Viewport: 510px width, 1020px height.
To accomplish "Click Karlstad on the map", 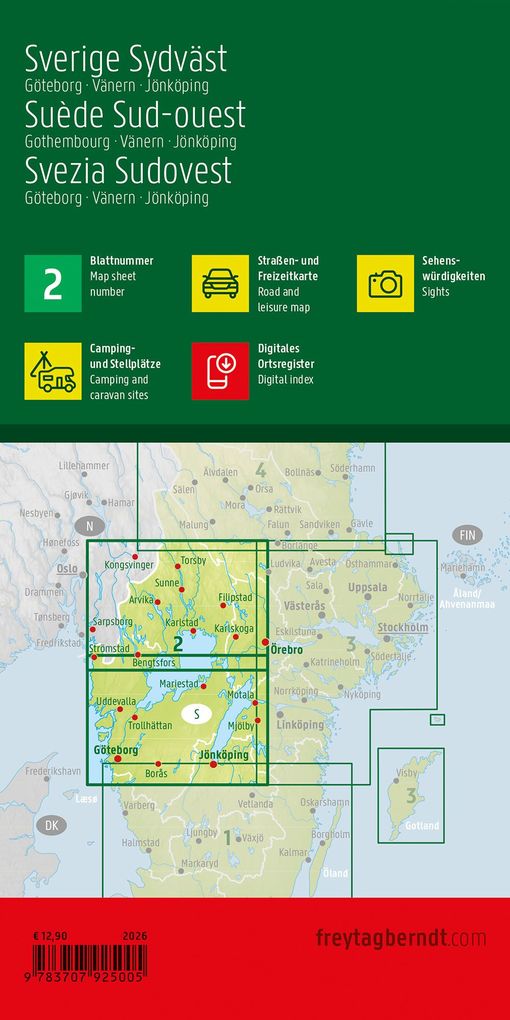I will coord(182,623).
